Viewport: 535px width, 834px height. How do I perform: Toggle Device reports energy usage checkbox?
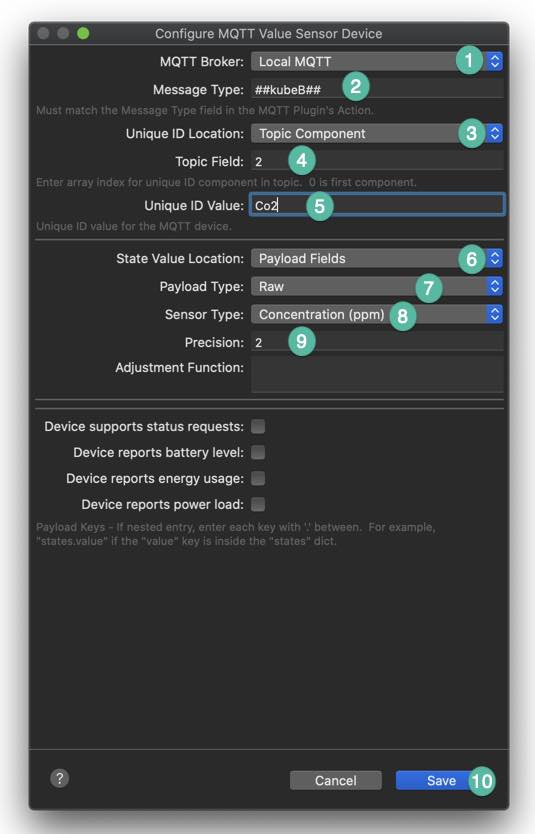coord(258,479)
